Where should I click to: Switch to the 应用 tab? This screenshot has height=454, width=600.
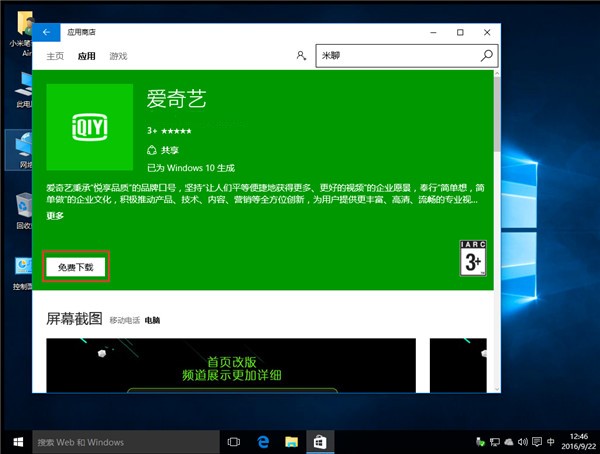tap(86, 56)
